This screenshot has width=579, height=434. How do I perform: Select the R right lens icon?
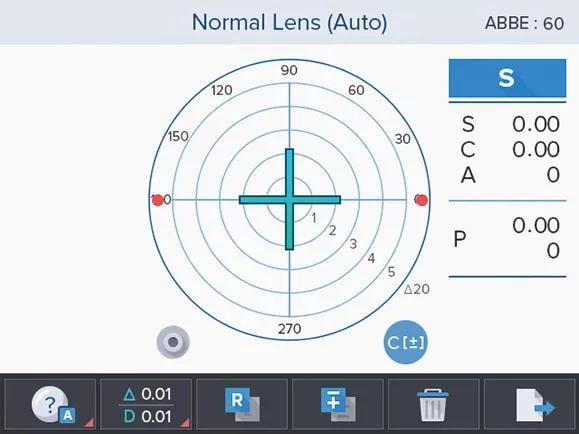click(242, 404)
